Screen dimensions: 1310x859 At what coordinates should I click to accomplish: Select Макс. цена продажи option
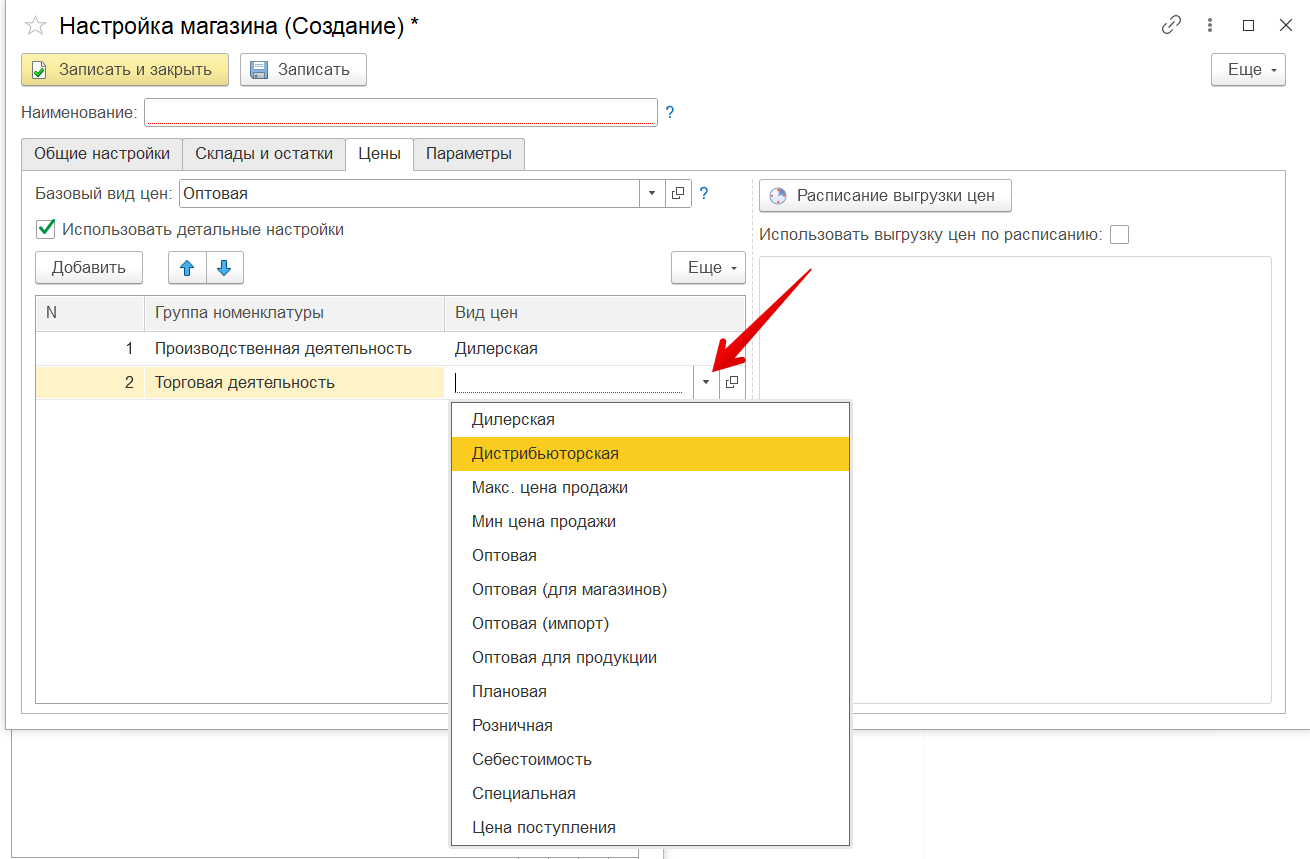pyautogui.click(x=650, y=488)
